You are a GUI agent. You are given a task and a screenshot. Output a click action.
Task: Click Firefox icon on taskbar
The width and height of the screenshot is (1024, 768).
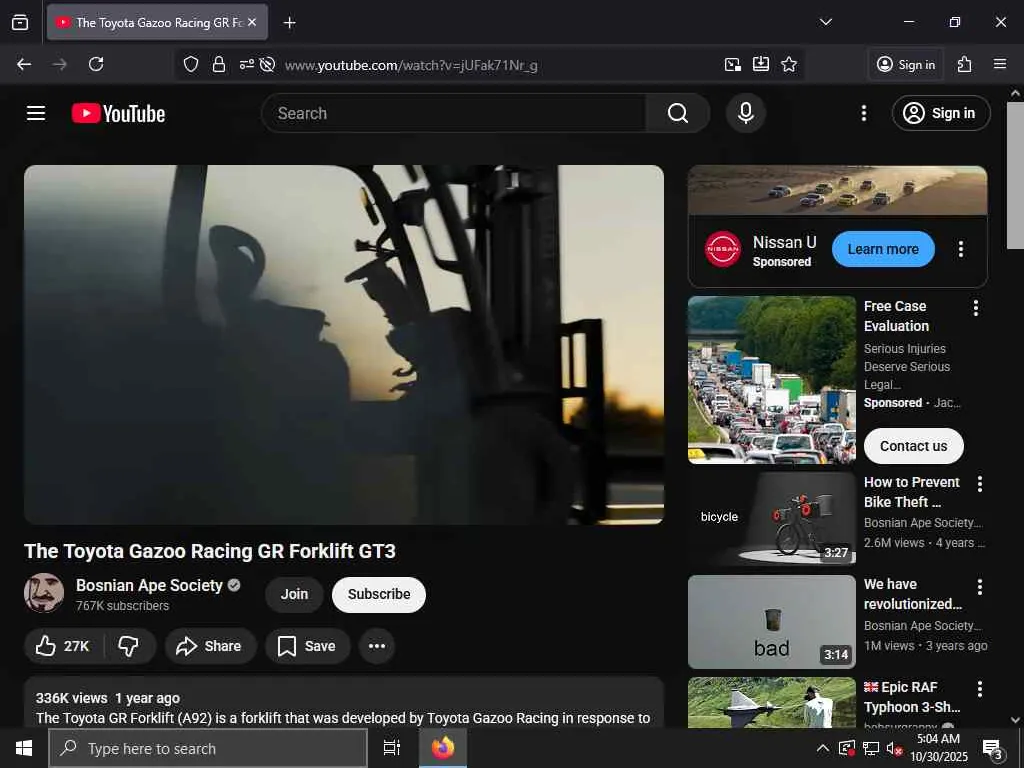coord(443,748)
